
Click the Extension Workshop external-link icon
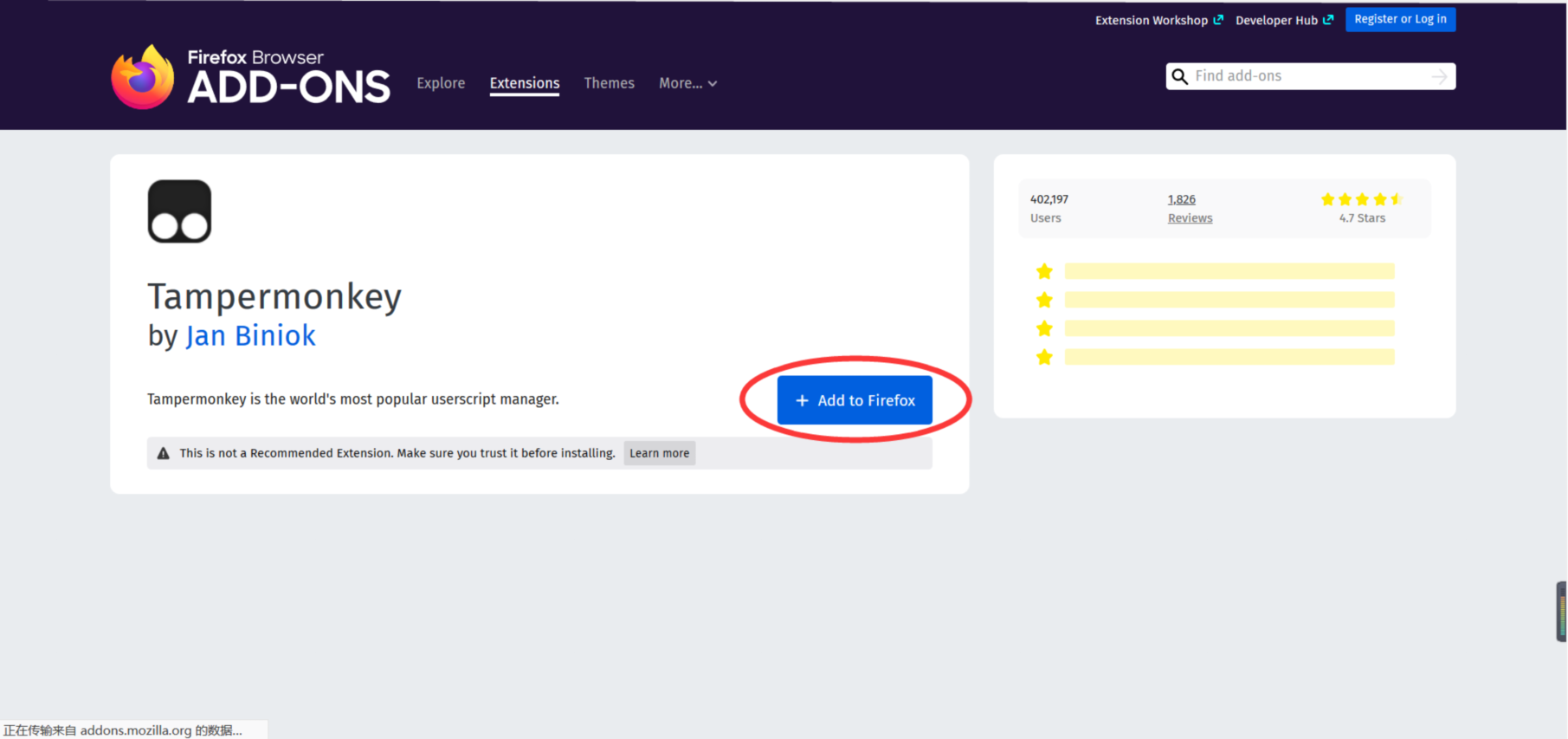tap(1218, 20)
